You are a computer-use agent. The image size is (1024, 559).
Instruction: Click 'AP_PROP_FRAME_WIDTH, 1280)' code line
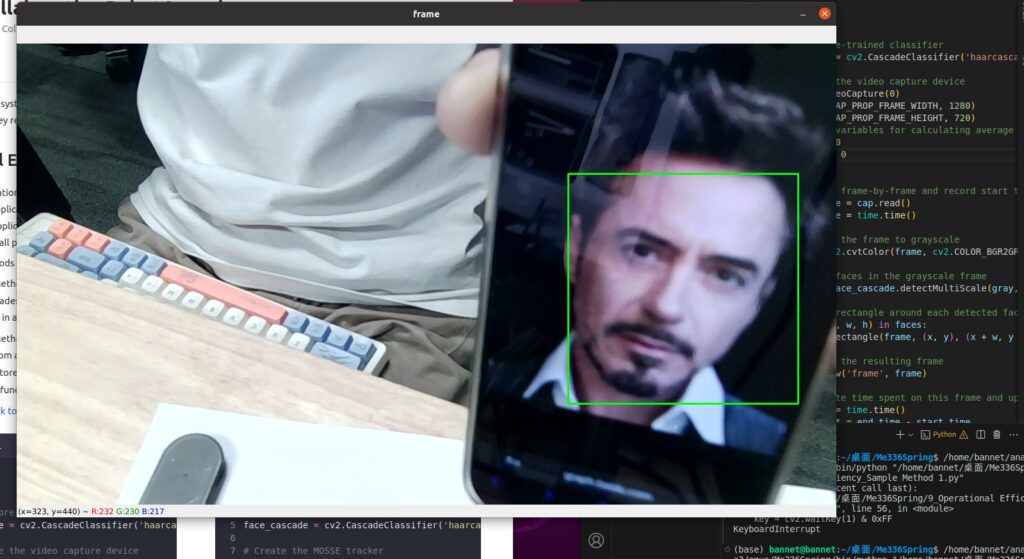906,106
